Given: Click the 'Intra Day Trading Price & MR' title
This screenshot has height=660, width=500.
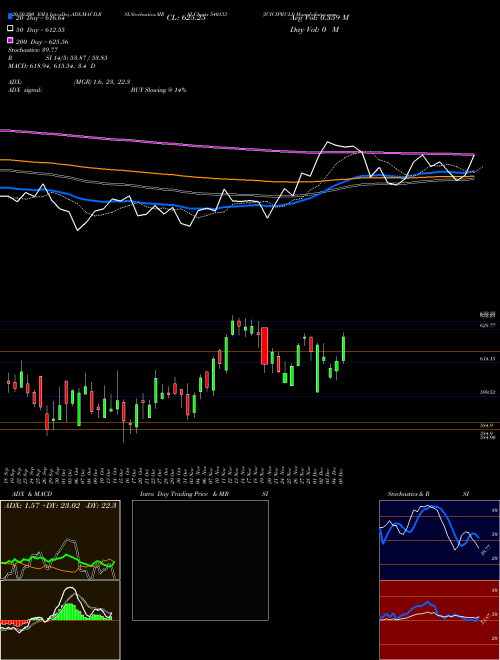Looking at the screenshot, I should pyautogui.click(x=184, y=494).
